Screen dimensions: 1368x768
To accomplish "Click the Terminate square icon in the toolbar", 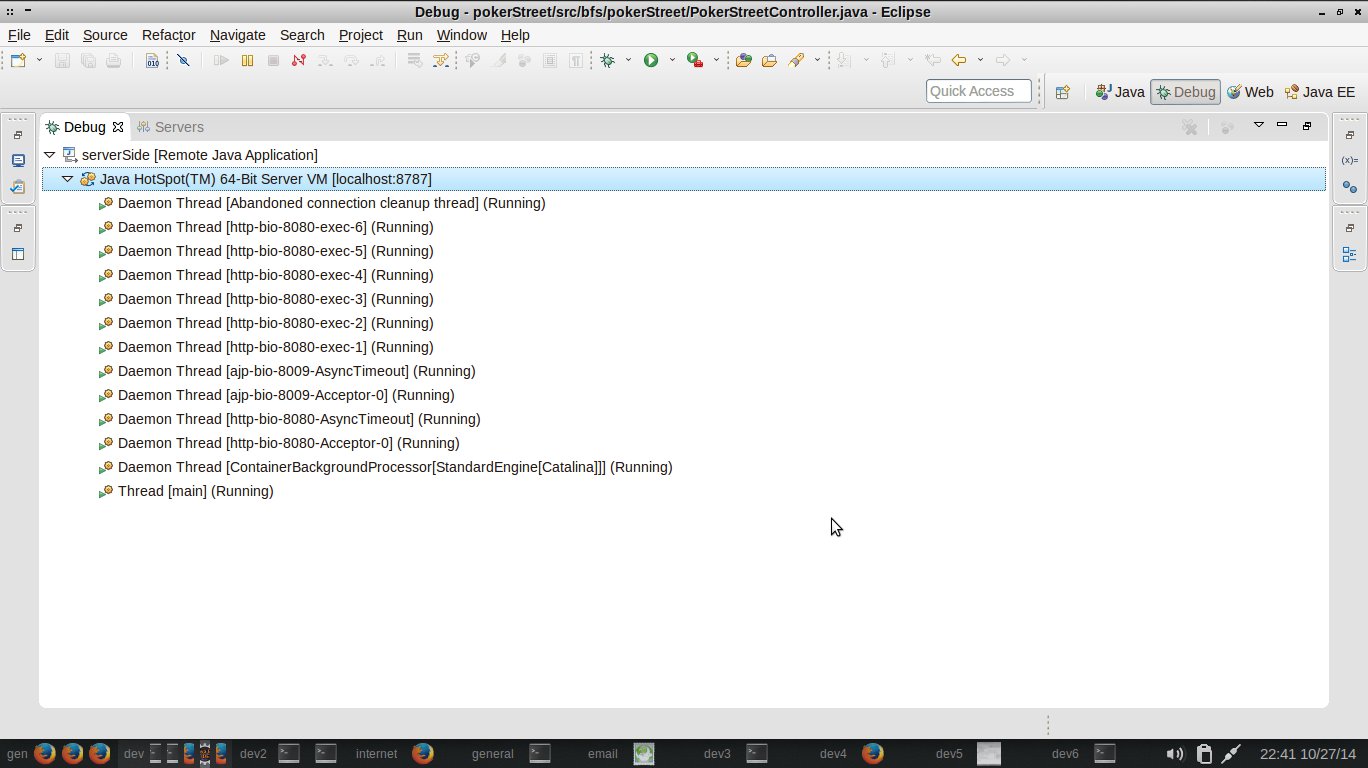I will 273,61.
